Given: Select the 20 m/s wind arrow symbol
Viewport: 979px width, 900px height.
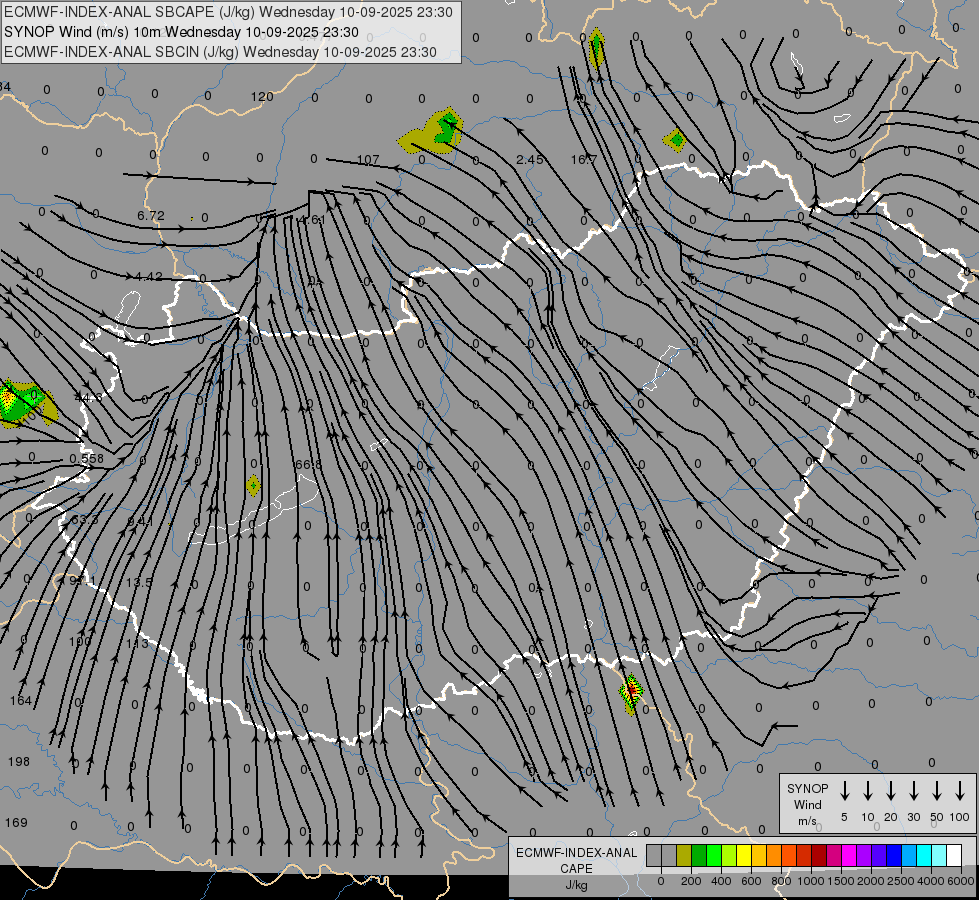Looking at the screenshot, I should point(891,791).
